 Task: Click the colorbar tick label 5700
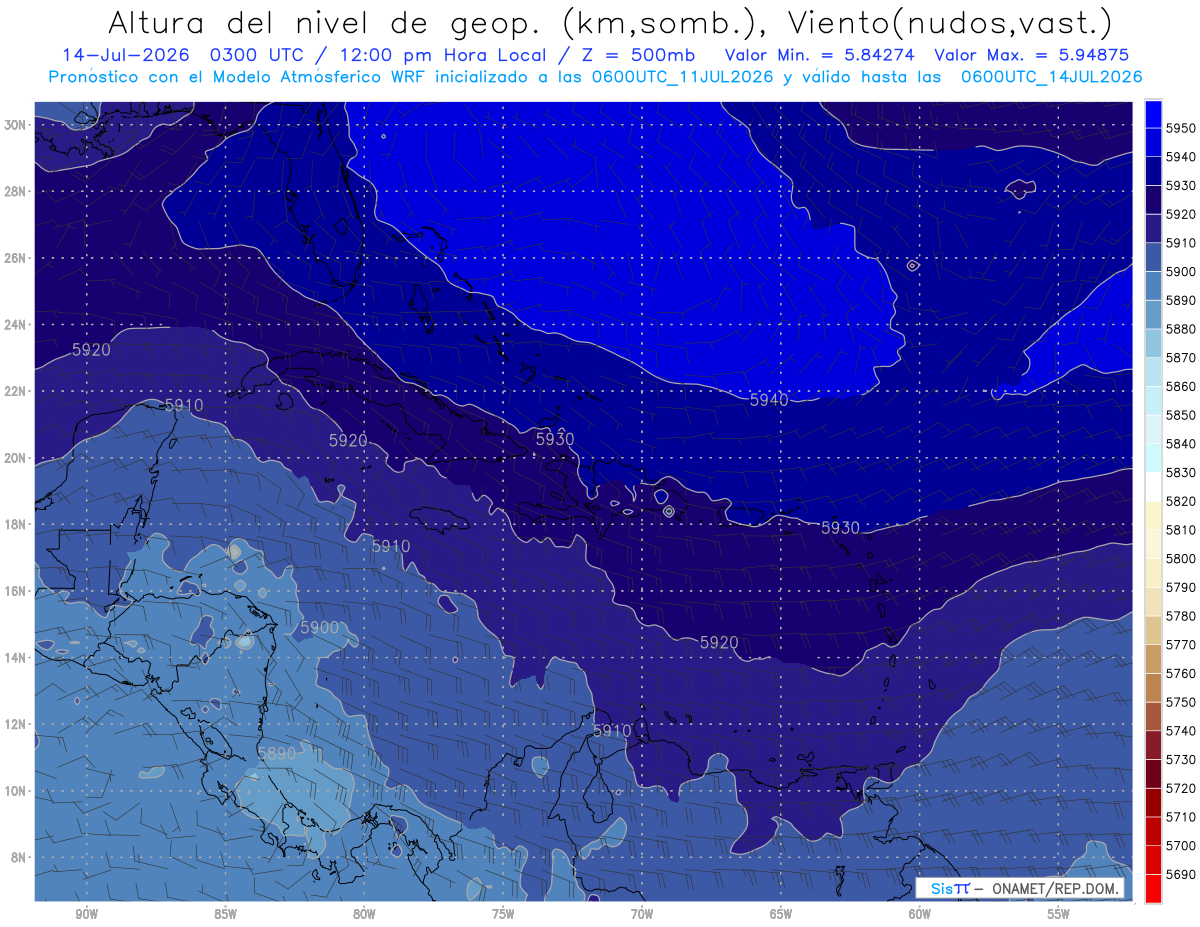(x=1181, y=845)
